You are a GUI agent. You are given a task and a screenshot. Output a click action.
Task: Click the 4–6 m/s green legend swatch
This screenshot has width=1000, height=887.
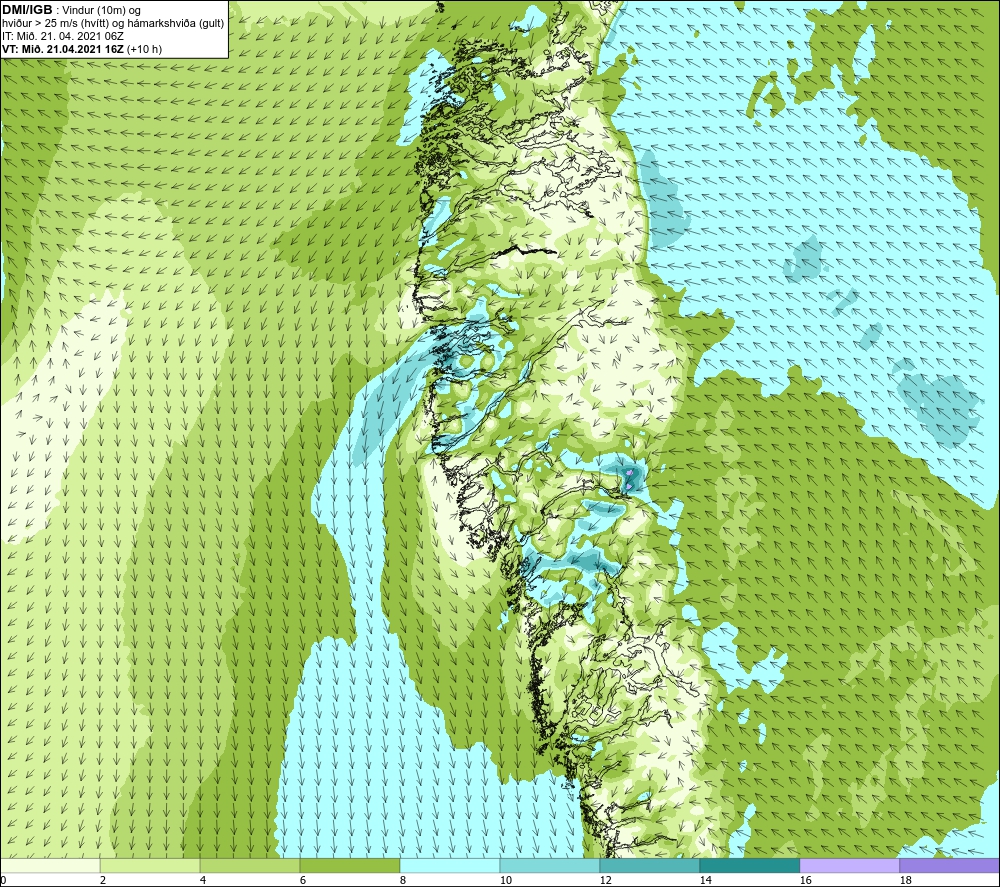pyautogui.click(x=250, y=865)
